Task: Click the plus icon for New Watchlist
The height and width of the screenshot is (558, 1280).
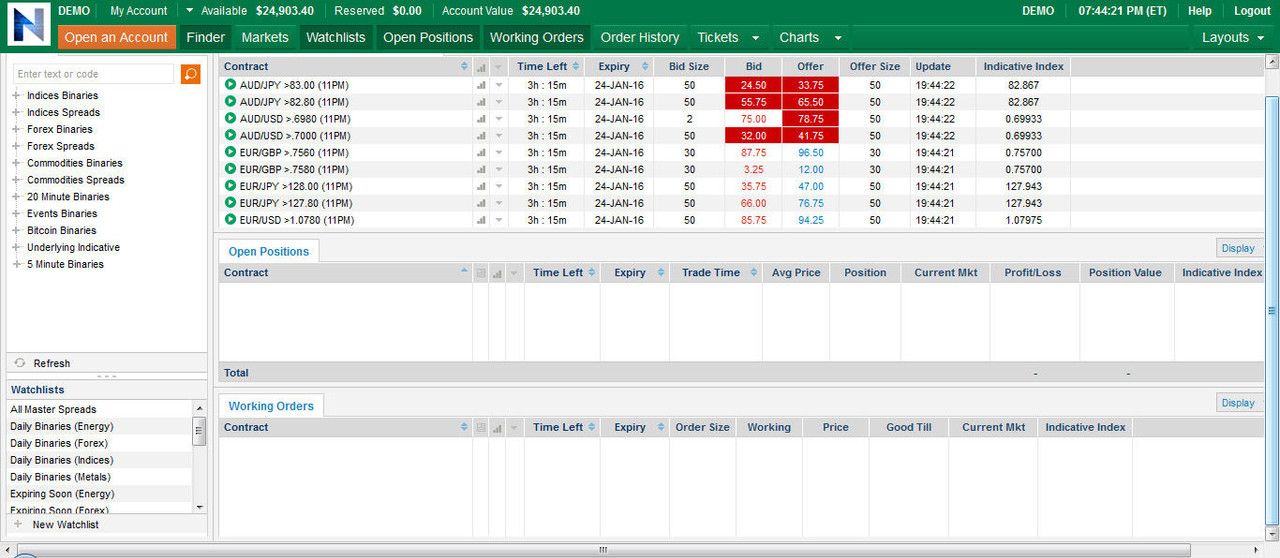Action: (x=17, y=524)
